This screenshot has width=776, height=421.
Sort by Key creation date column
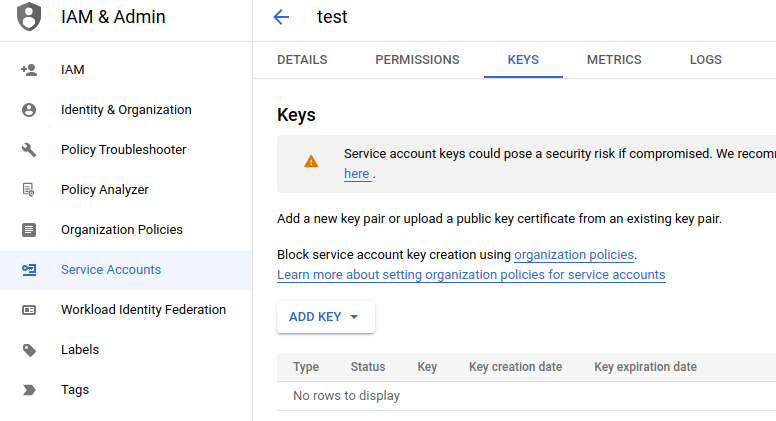tap(515, 367)
